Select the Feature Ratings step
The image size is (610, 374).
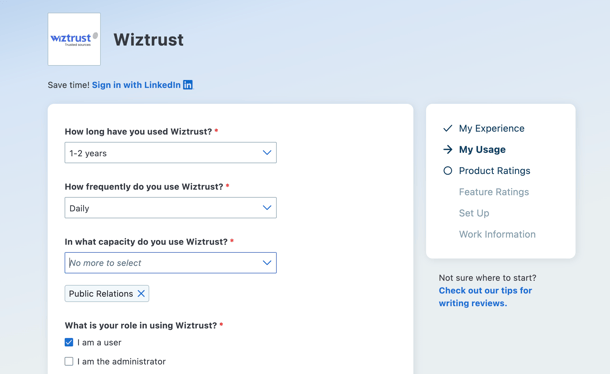(494, 192)
